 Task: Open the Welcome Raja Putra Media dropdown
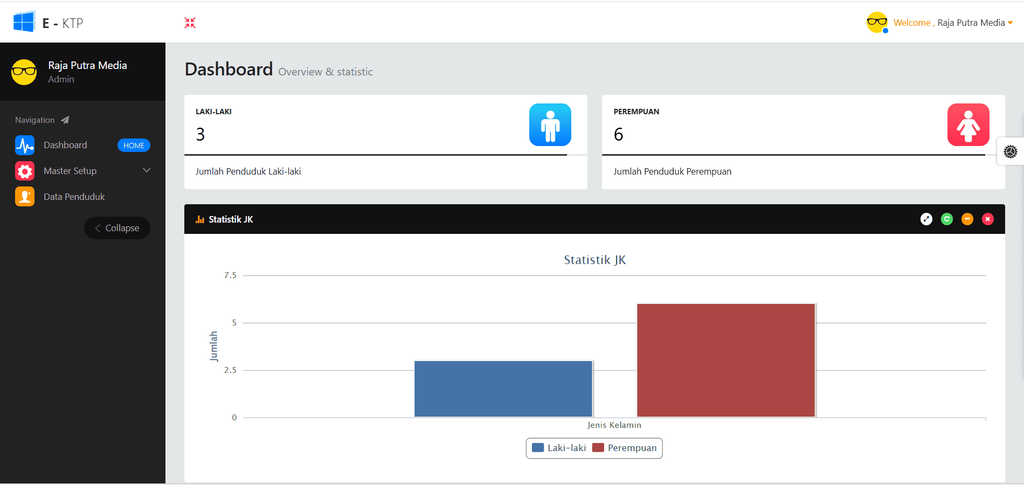(x=953, y=23)
